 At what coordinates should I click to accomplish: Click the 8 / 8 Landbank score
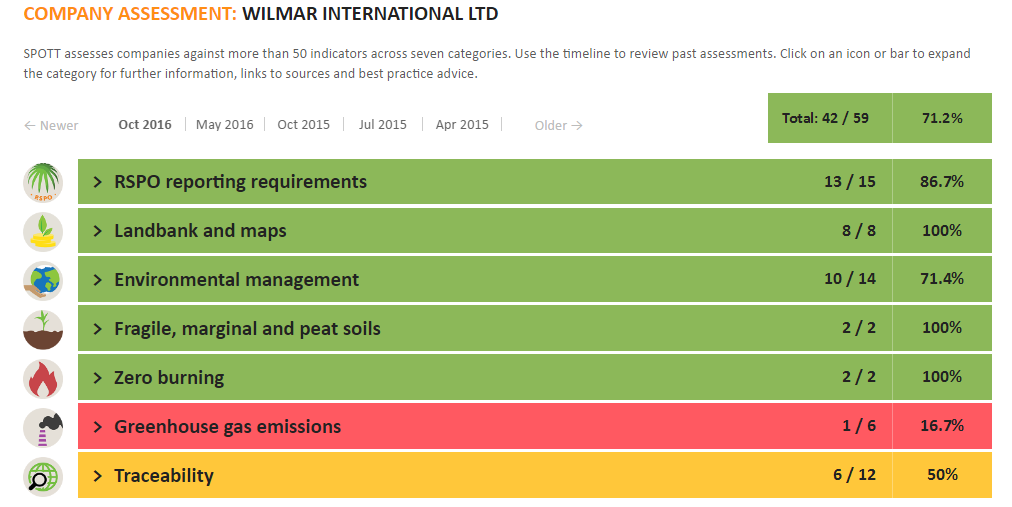point(858,231)
